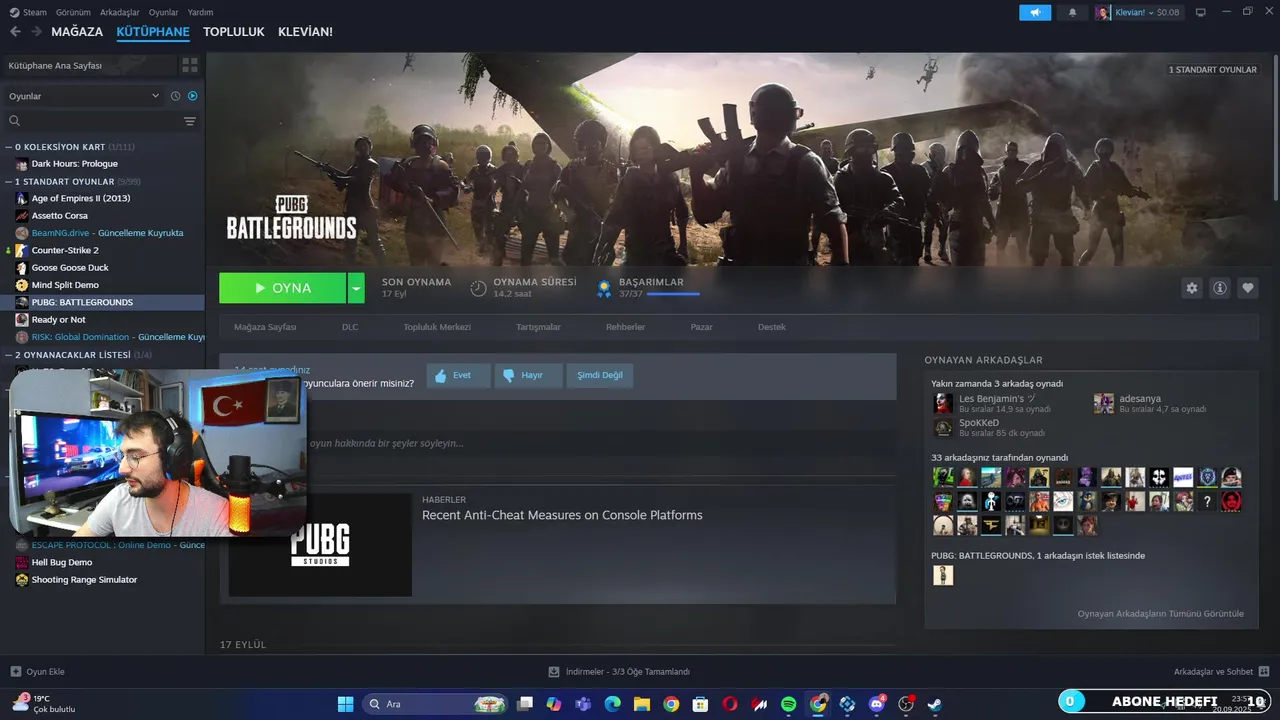Viewport: 1280px width, 720px height.
Task: Select Counter-Strike 2 in library
Action: [65, 250]
